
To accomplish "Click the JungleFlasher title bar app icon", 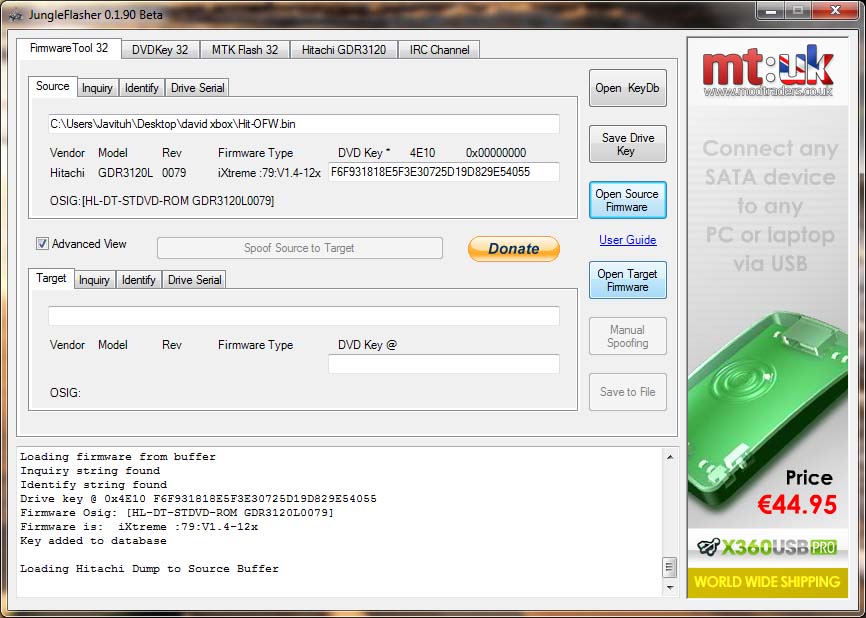I will (x=14, y=14).
